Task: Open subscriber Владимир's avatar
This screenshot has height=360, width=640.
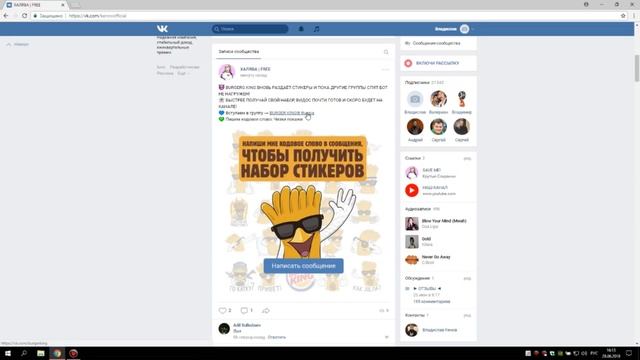Action: (x=462, y=99)
